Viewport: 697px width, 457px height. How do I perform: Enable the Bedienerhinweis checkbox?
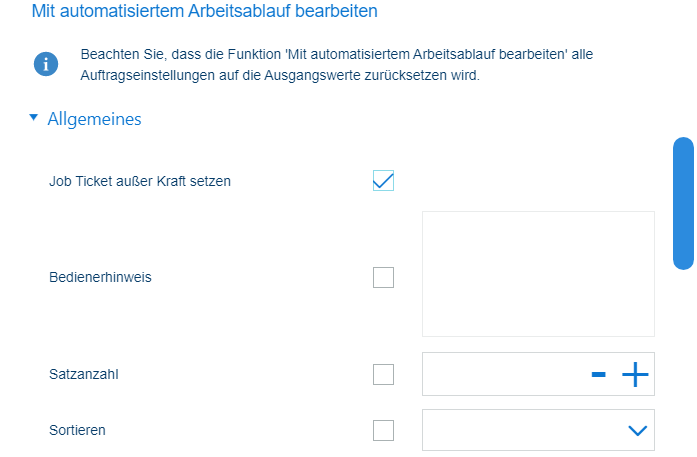point(383,277)
